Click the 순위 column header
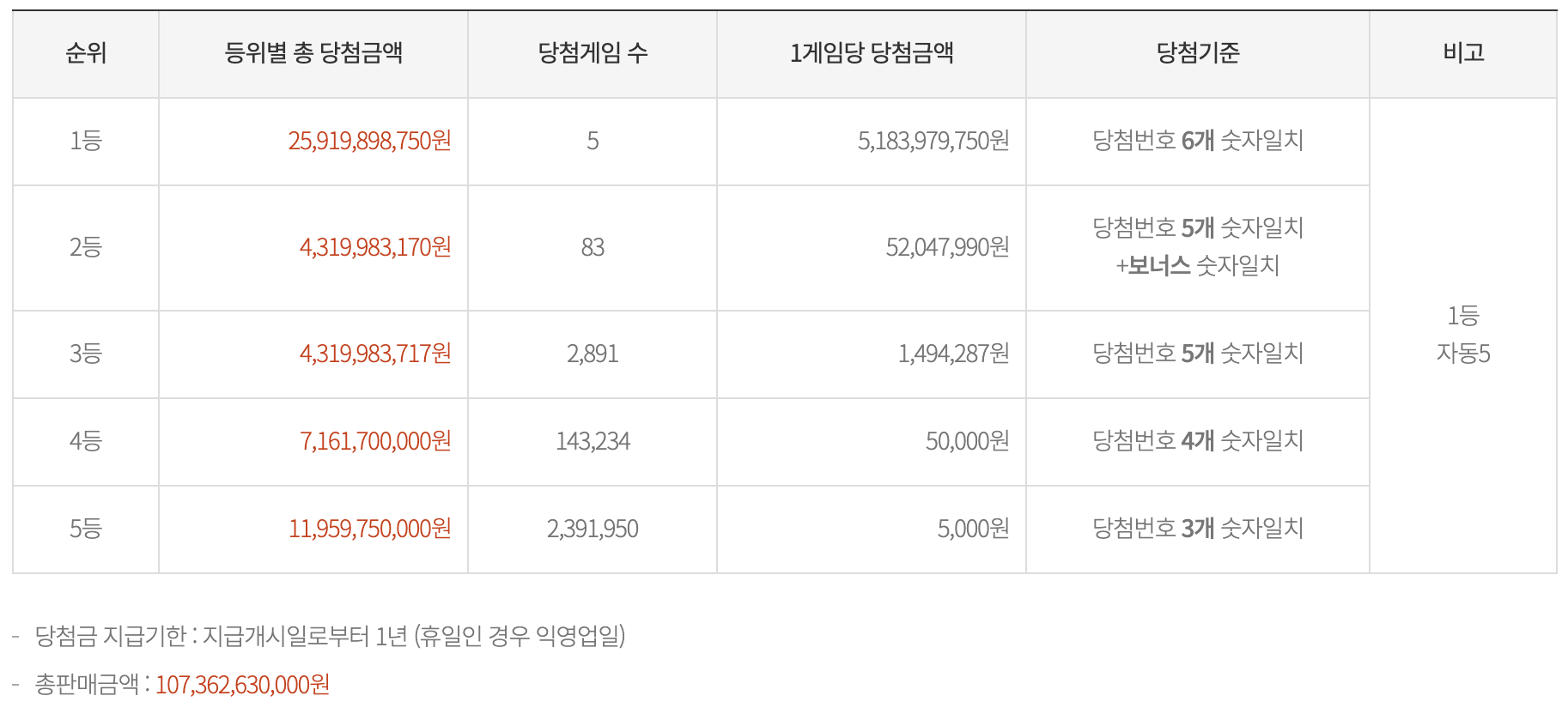 [86, 53]
